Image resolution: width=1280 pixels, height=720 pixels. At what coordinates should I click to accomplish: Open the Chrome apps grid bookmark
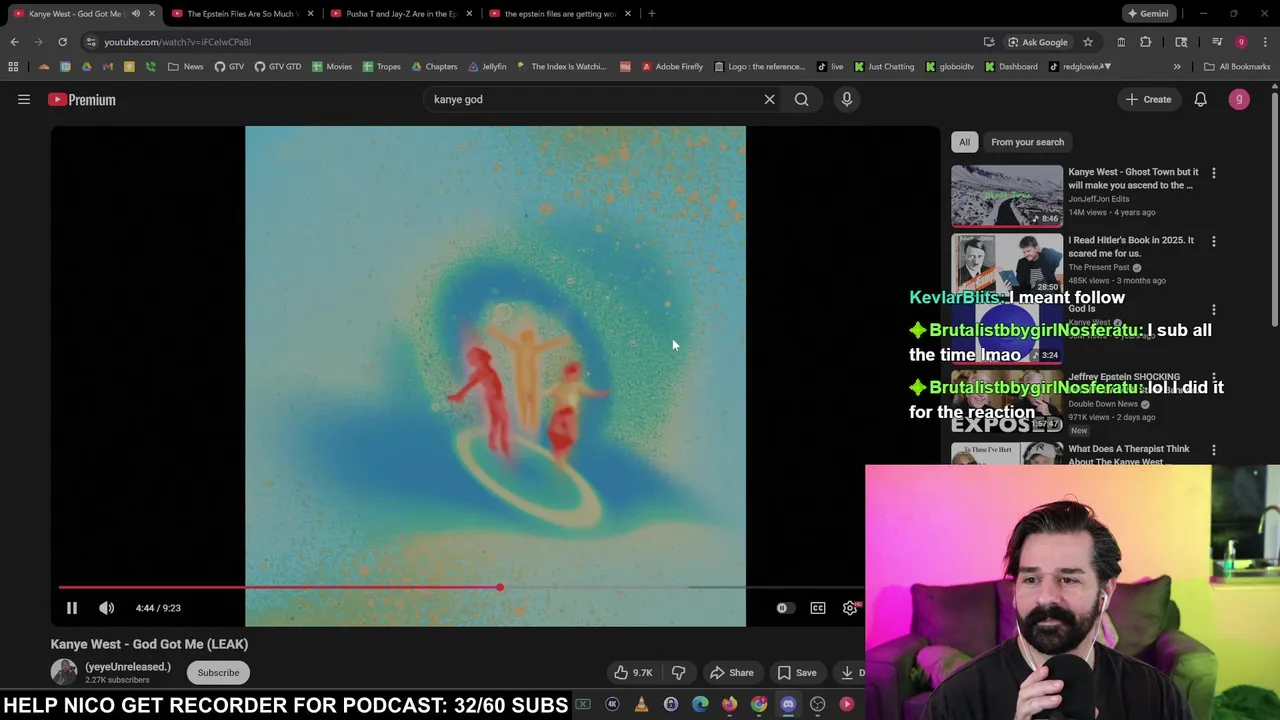(13, 67)
